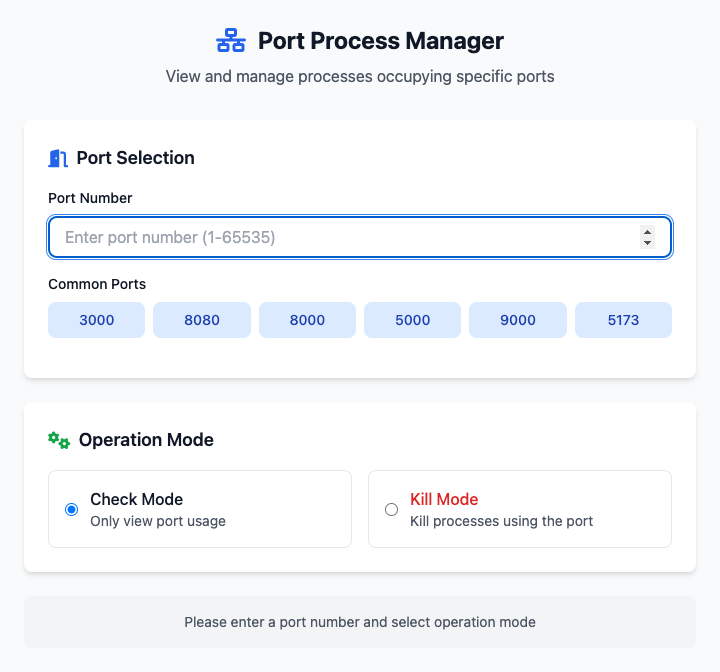This screenshot has height=672, width=720.
Task: Focus the Port Number input field
Action: [x=360, y=237]
